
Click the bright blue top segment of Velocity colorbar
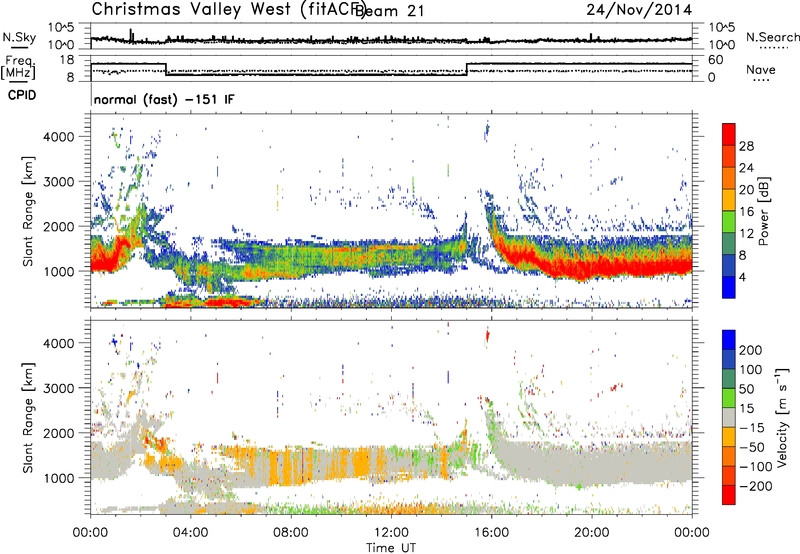tap(729, 340)
